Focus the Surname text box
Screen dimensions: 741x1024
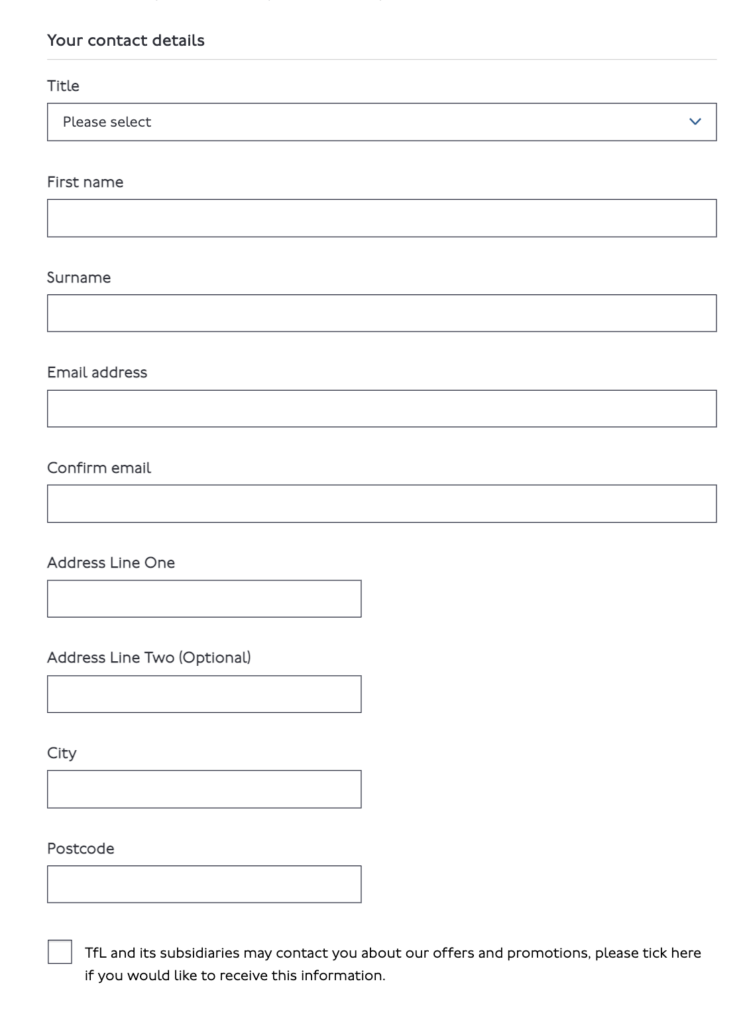pos(381,313)
